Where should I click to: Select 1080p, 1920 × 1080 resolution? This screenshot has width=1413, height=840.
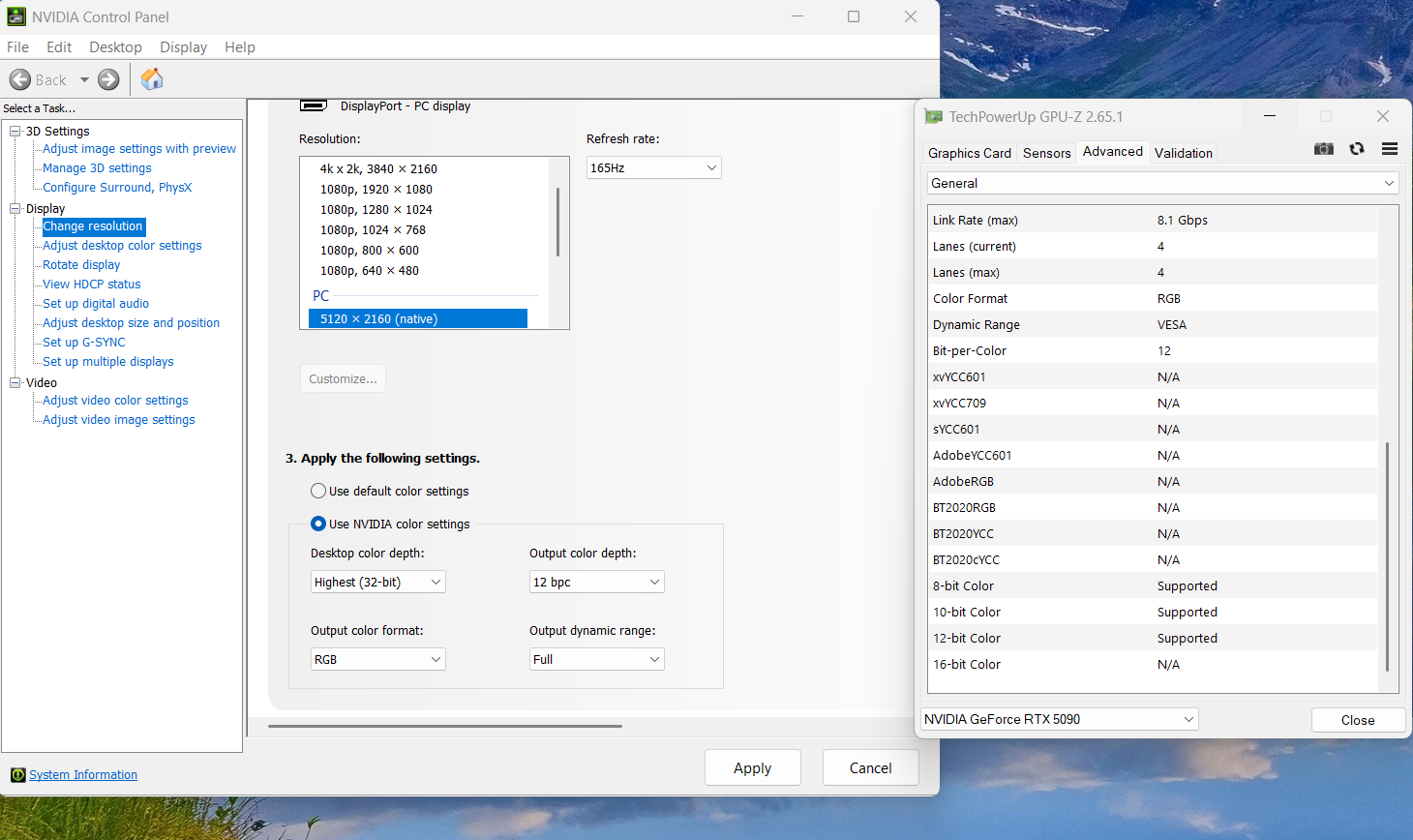pos(376,190)
